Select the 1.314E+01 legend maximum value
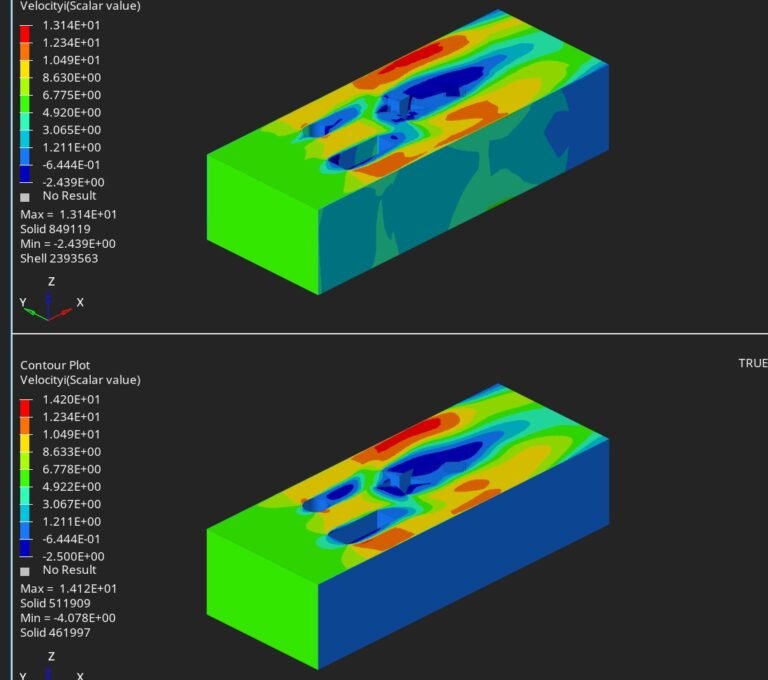The width and height of the screenshot is (768, 680). [x=70, y=25]
